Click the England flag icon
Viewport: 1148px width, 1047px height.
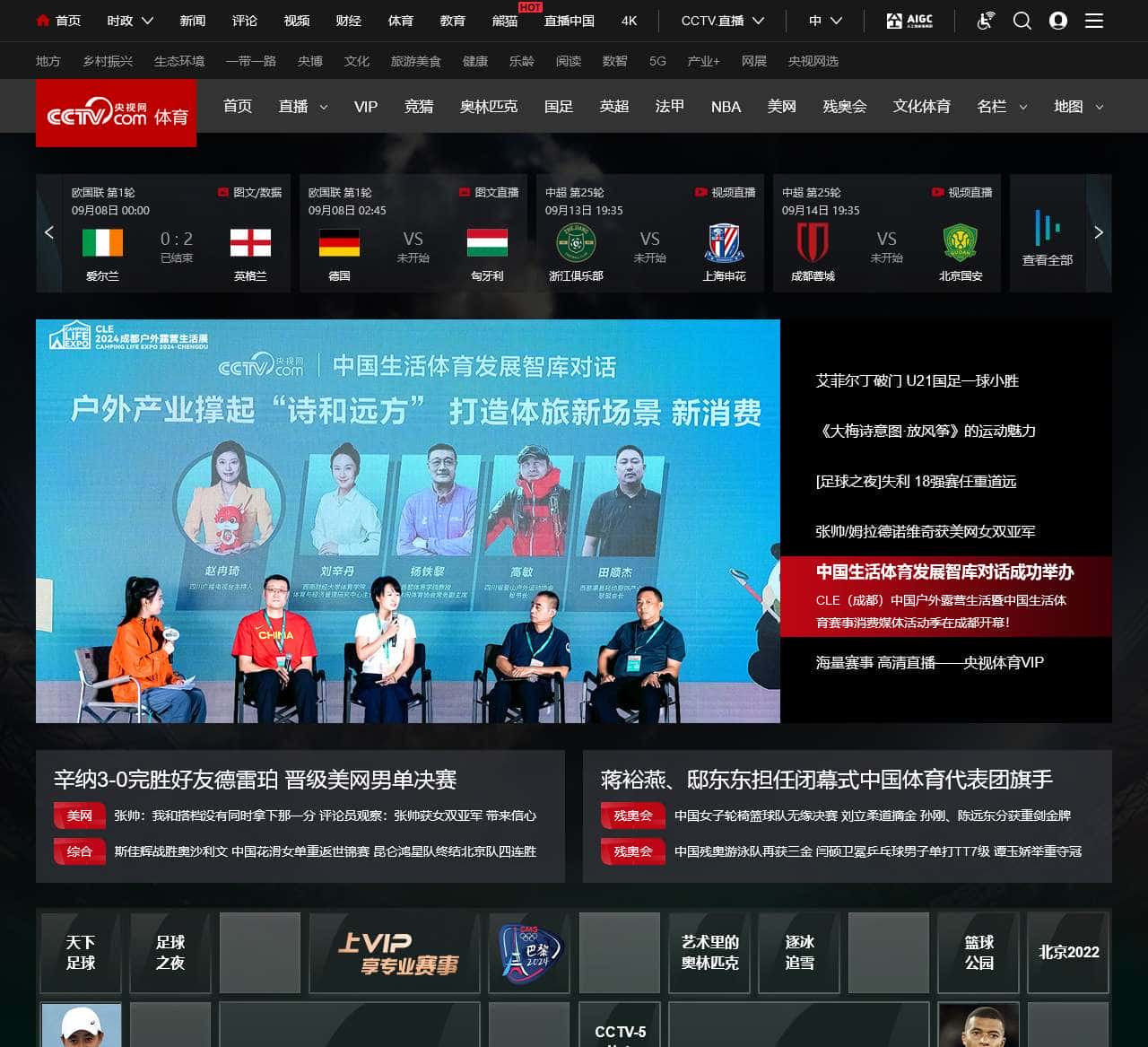click(250, 243)
